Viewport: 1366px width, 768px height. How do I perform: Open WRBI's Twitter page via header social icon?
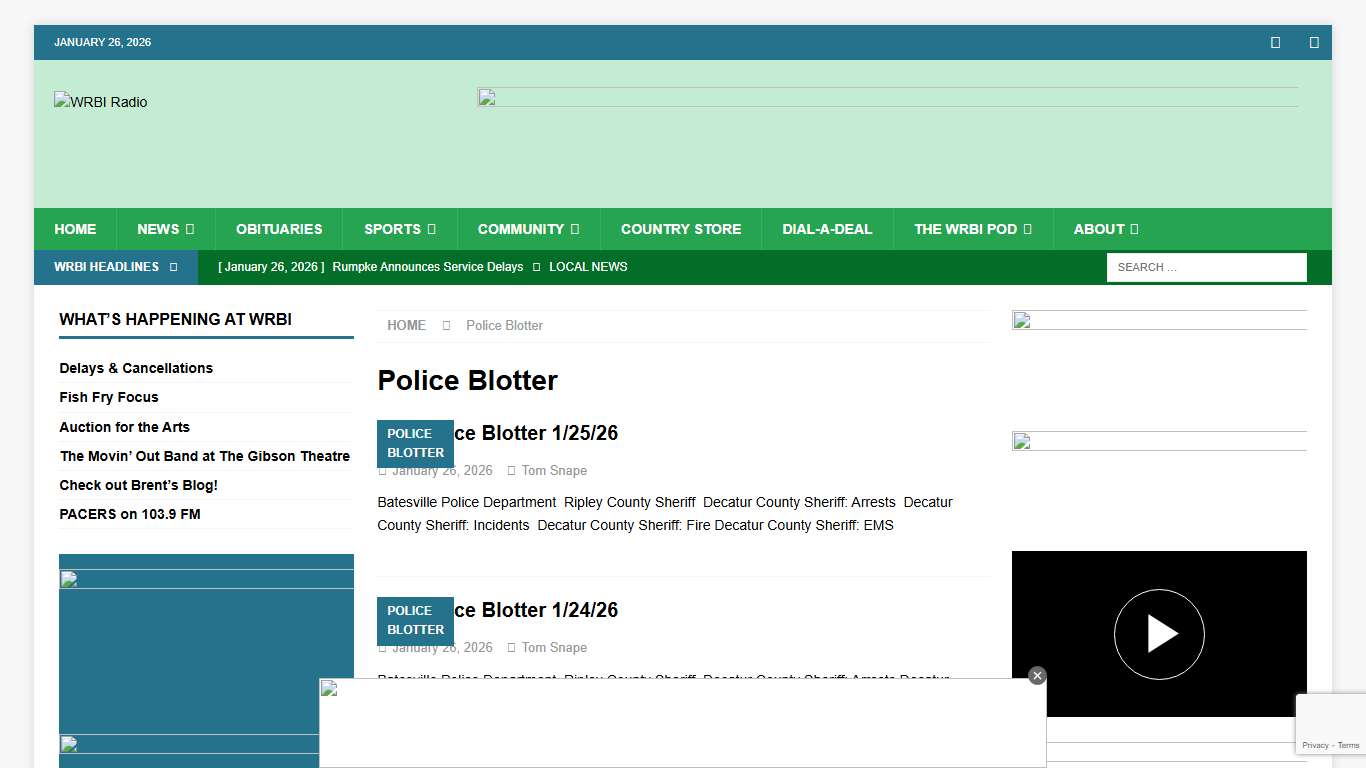click(1313, 42)
